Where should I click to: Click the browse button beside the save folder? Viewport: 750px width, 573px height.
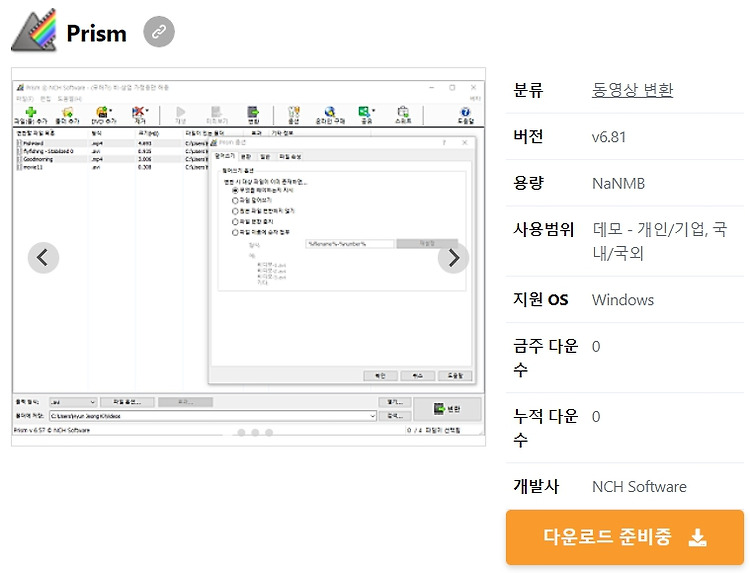[x=395, y=416]
